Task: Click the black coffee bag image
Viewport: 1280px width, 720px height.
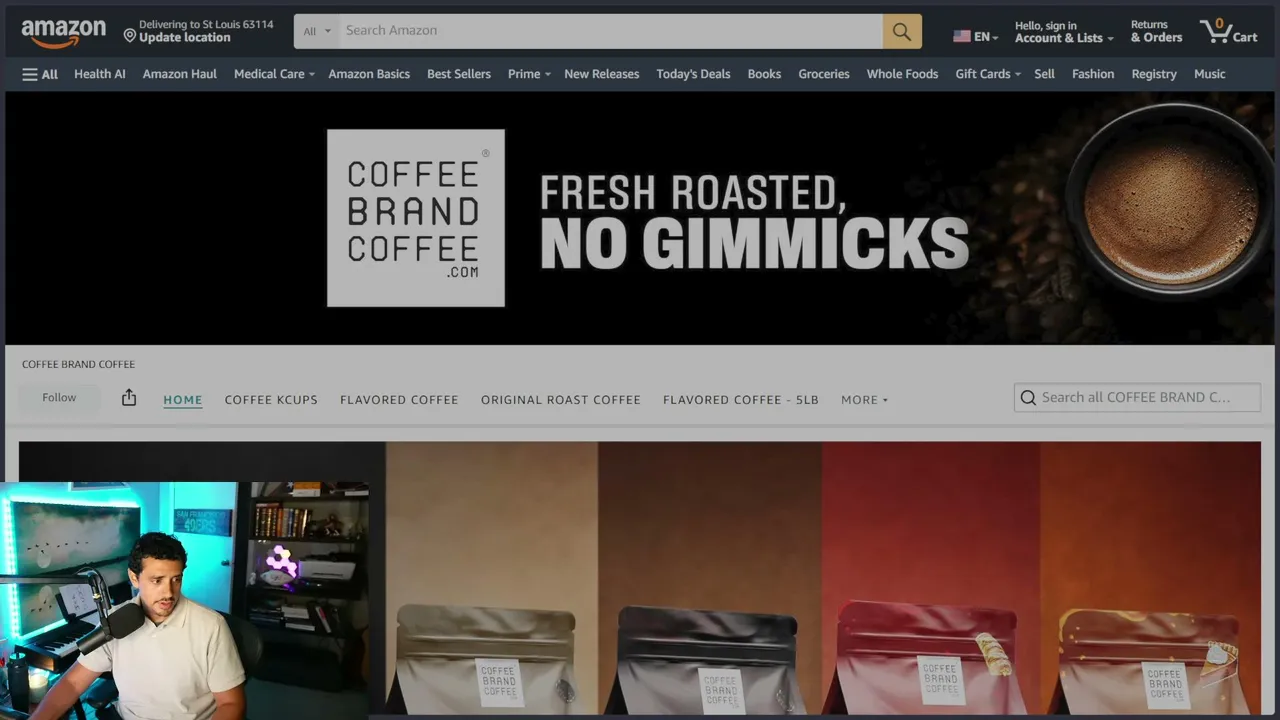Action: coord(708,660)
